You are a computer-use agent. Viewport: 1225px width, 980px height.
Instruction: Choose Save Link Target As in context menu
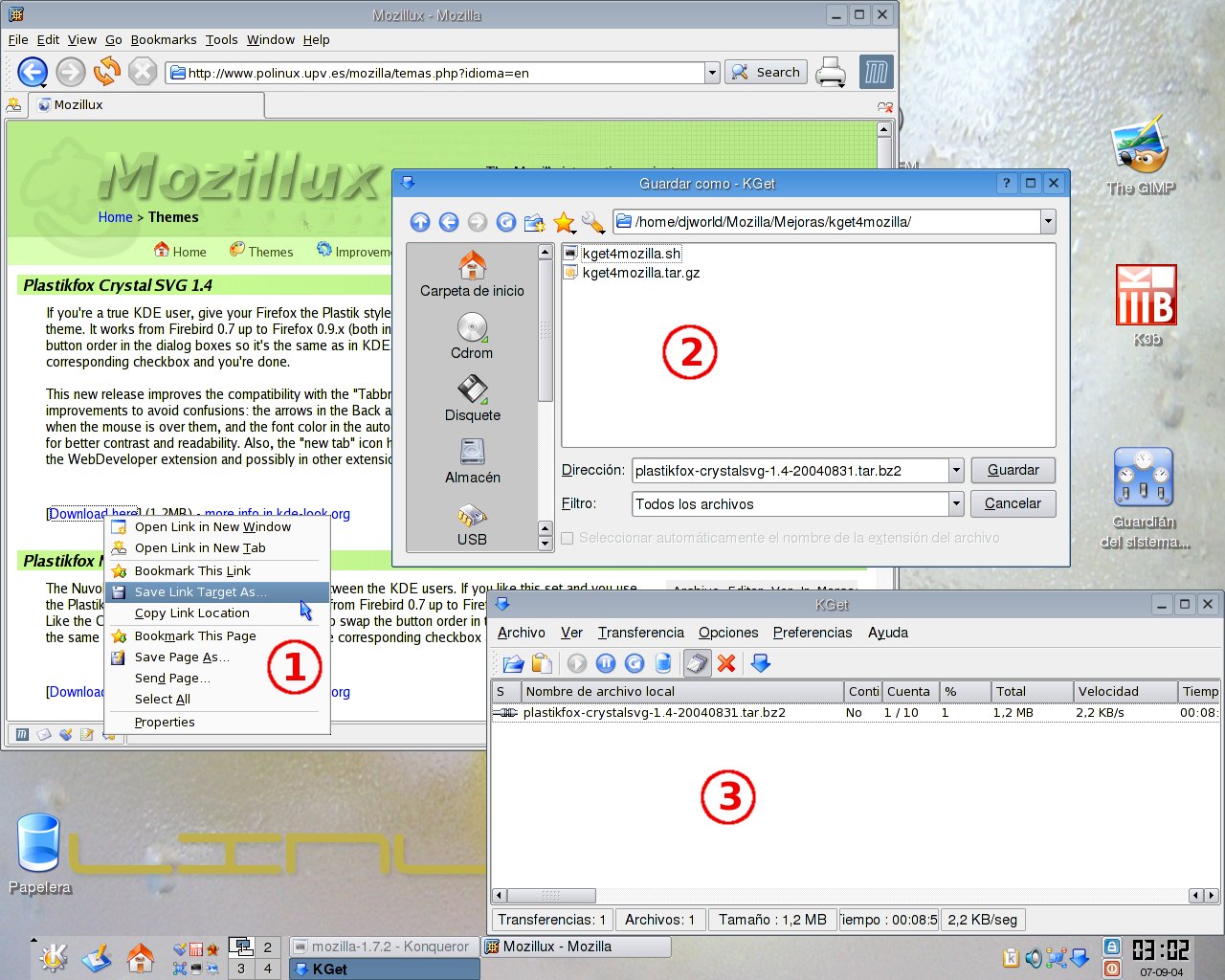217,592
